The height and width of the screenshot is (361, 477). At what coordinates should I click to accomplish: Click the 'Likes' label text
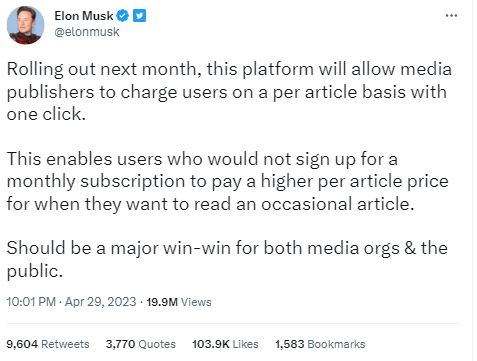tap(245, 344)
